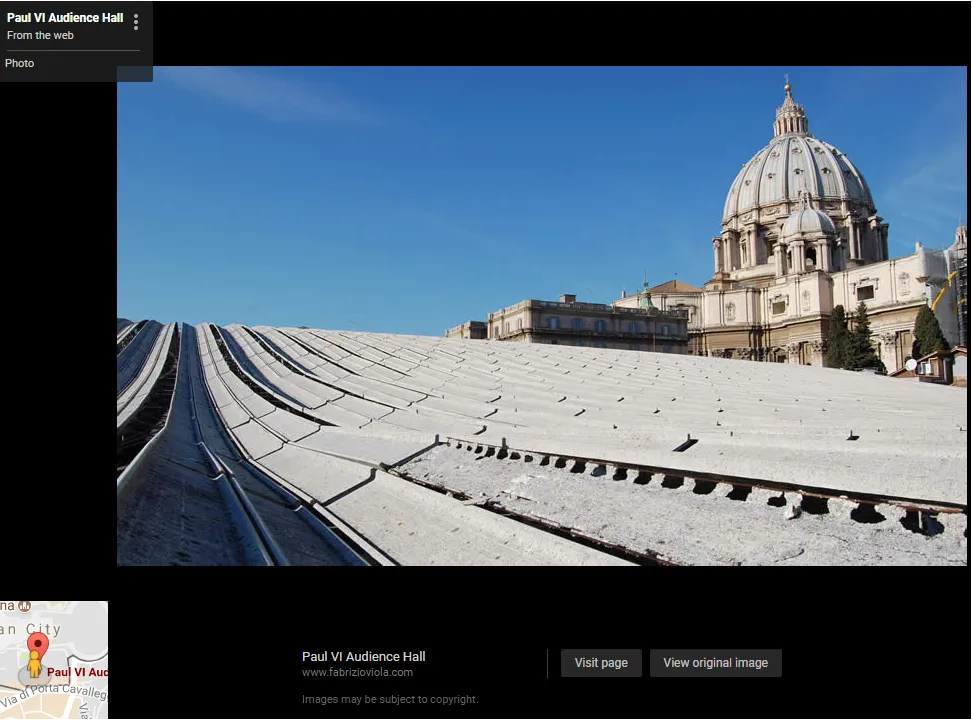
Task: Open the www.fabrizioviola.com link
Action: (357, 672)
